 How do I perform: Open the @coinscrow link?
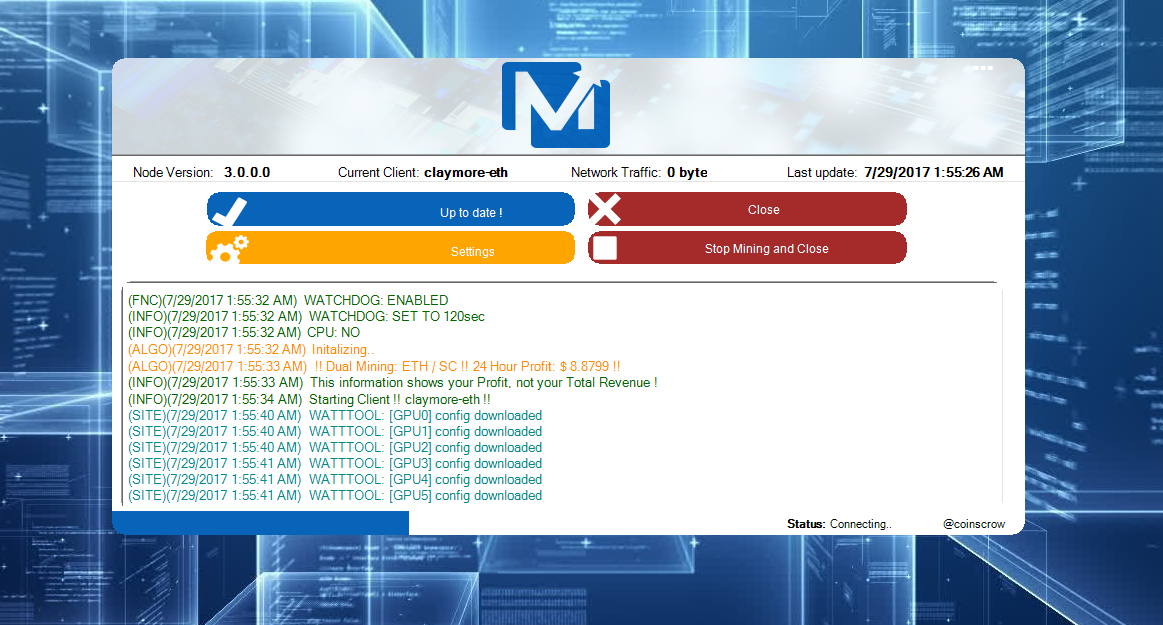tap(974, 524)
